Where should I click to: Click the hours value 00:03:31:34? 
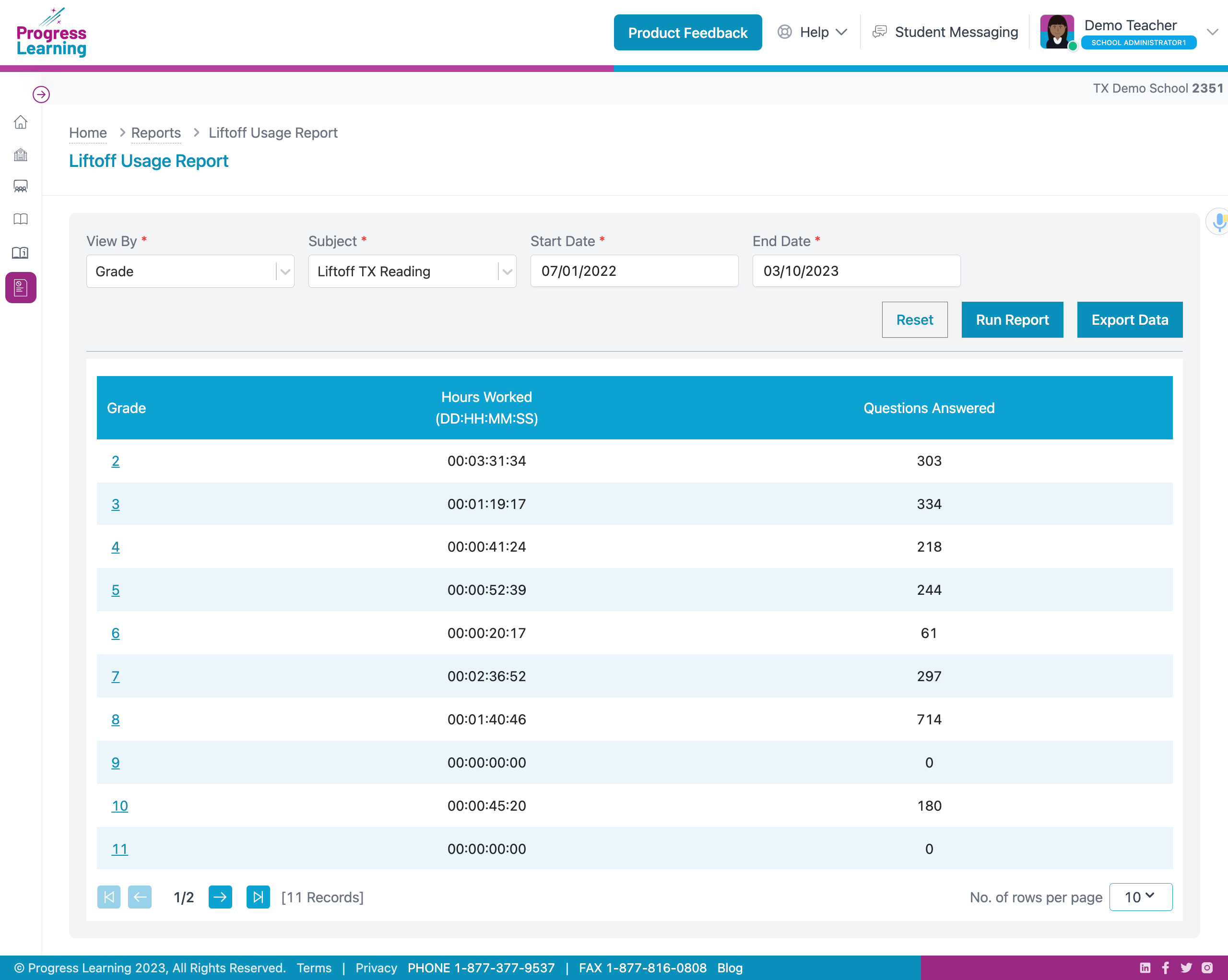[x=486, y=460]
